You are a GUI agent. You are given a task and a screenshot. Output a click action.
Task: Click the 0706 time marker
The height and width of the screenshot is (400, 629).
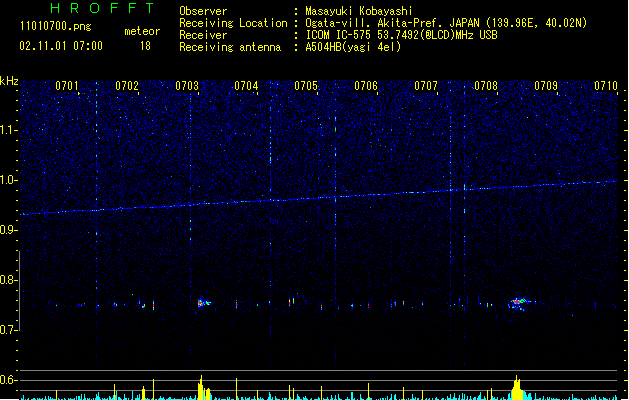[x=366, y=86]
